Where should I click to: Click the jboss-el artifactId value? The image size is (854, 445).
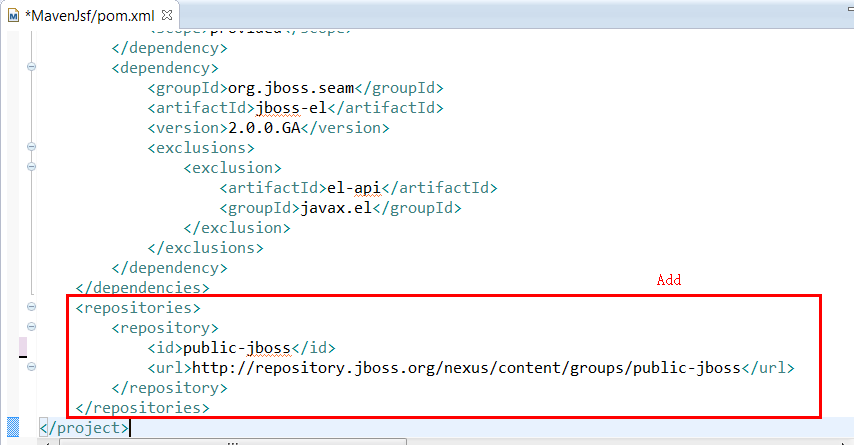tap(293, 108)
